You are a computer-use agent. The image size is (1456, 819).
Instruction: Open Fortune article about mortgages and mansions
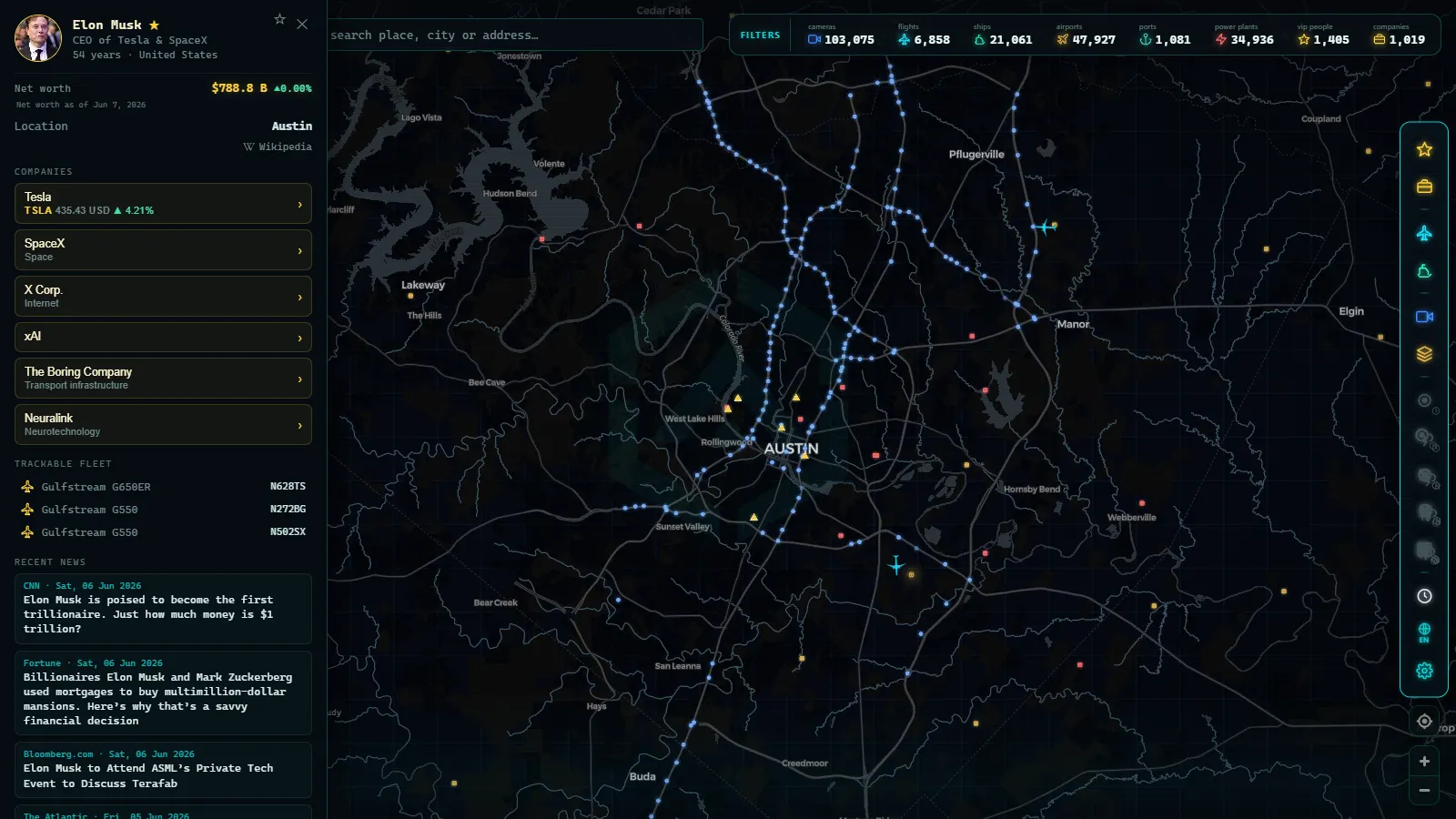point(163,693)
